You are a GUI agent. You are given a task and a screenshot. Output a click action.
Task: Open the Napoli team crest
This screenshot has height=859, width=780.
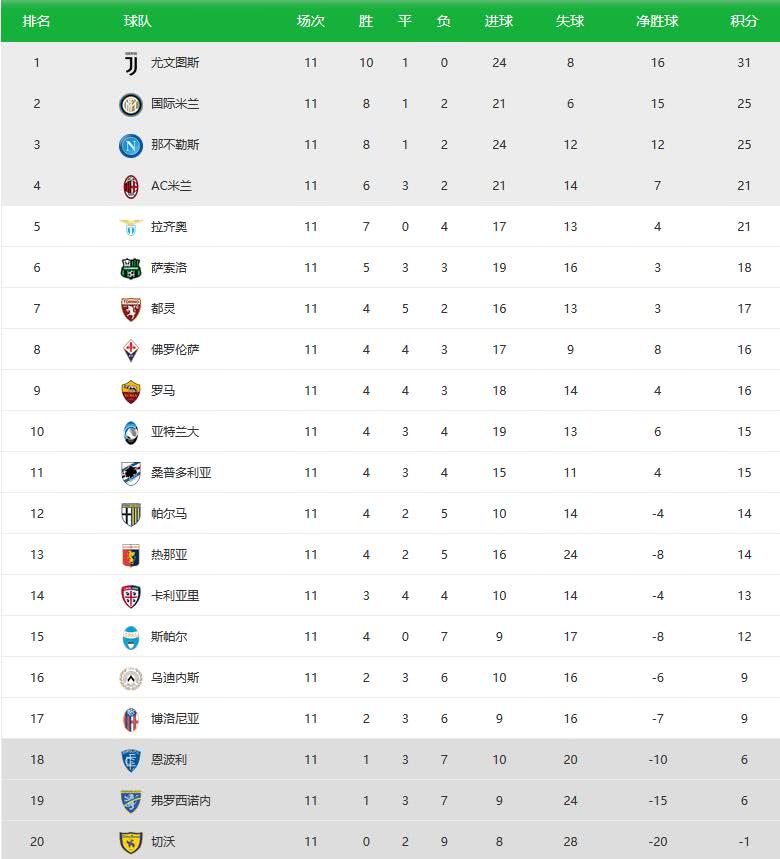coord(131,145)
